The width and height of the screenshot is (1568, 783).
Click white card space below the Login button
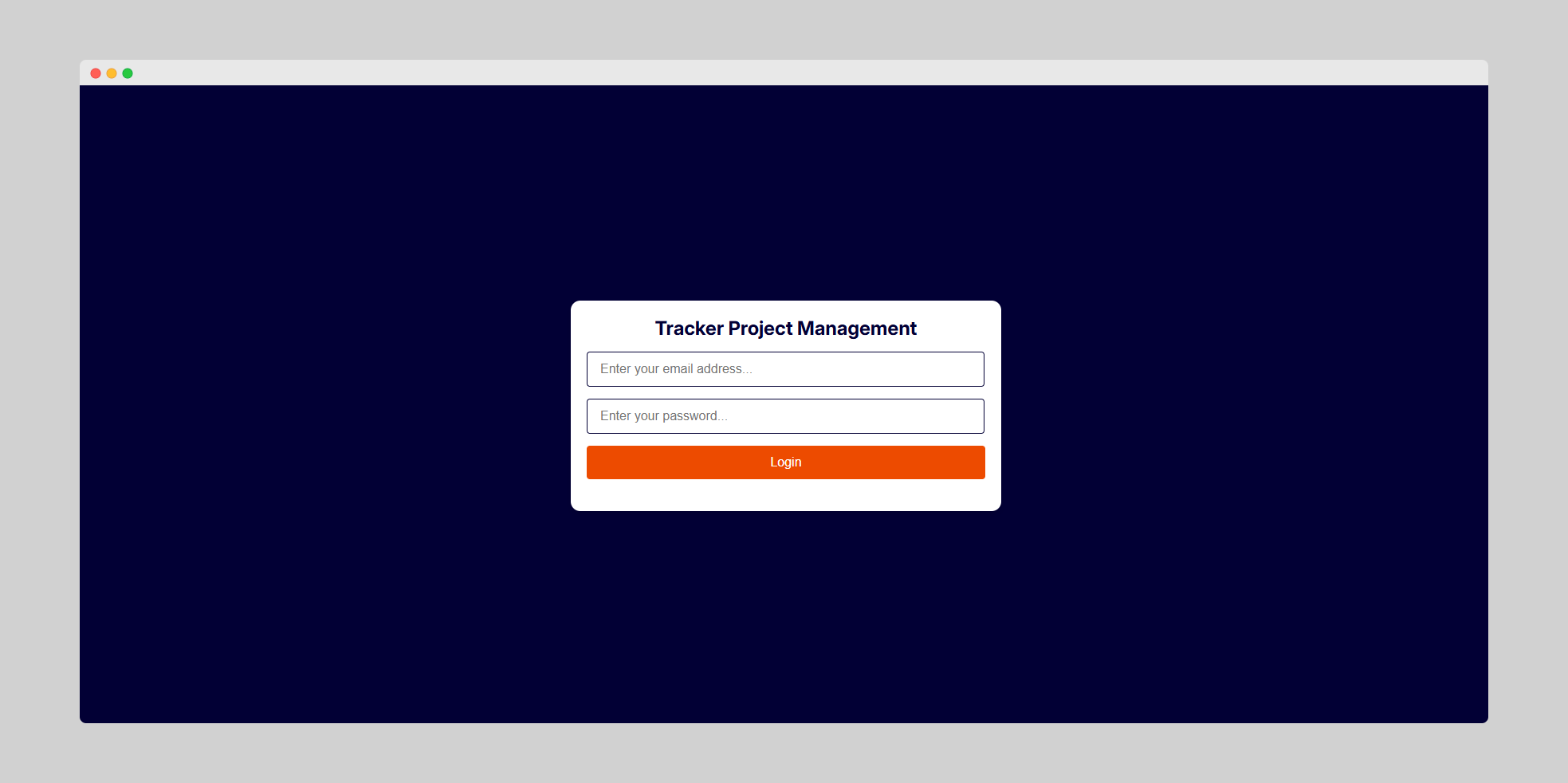[x=785, y=495]
